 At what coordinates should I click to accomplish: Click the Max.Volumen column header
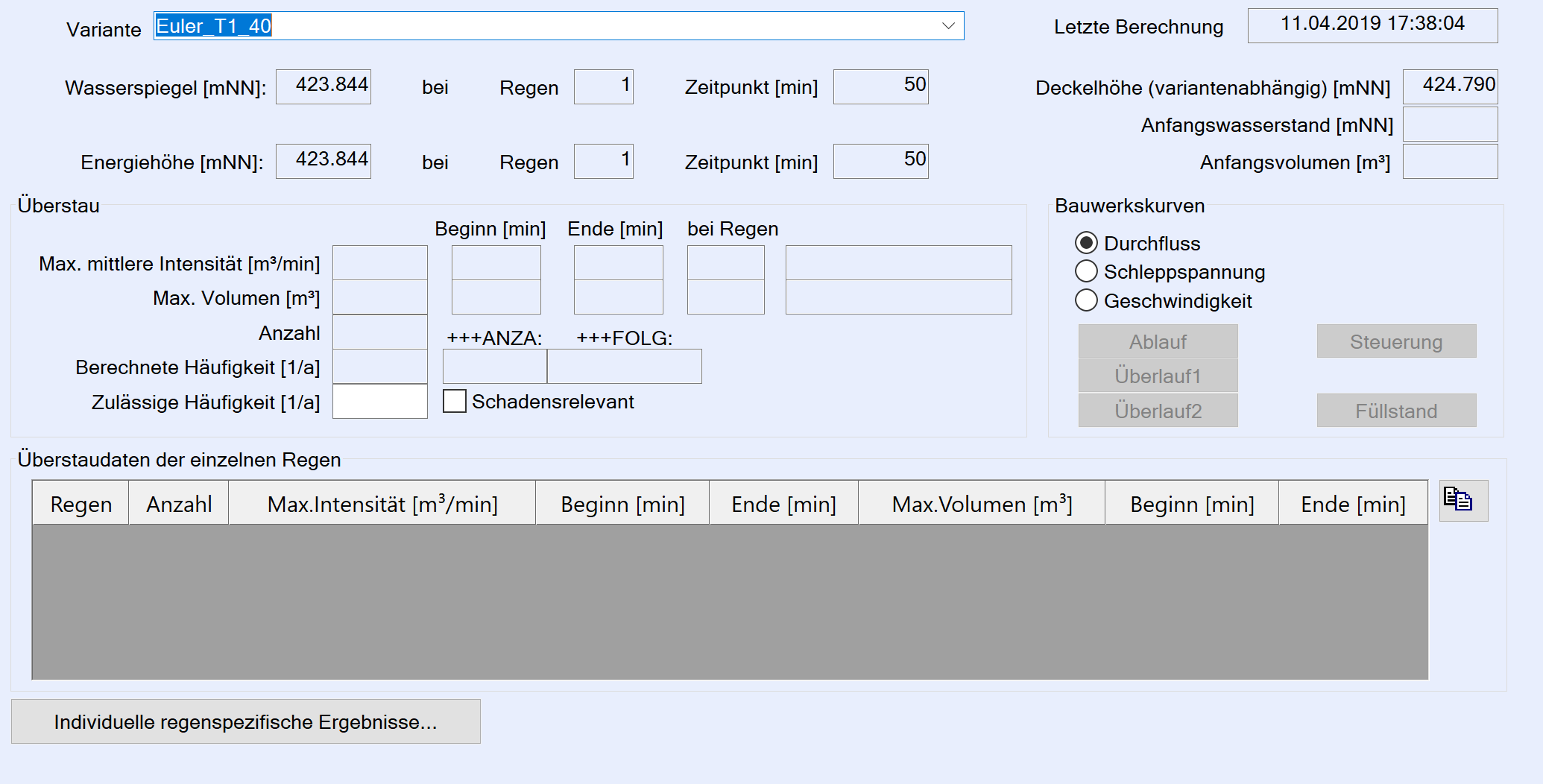click(x=981, y=504)
